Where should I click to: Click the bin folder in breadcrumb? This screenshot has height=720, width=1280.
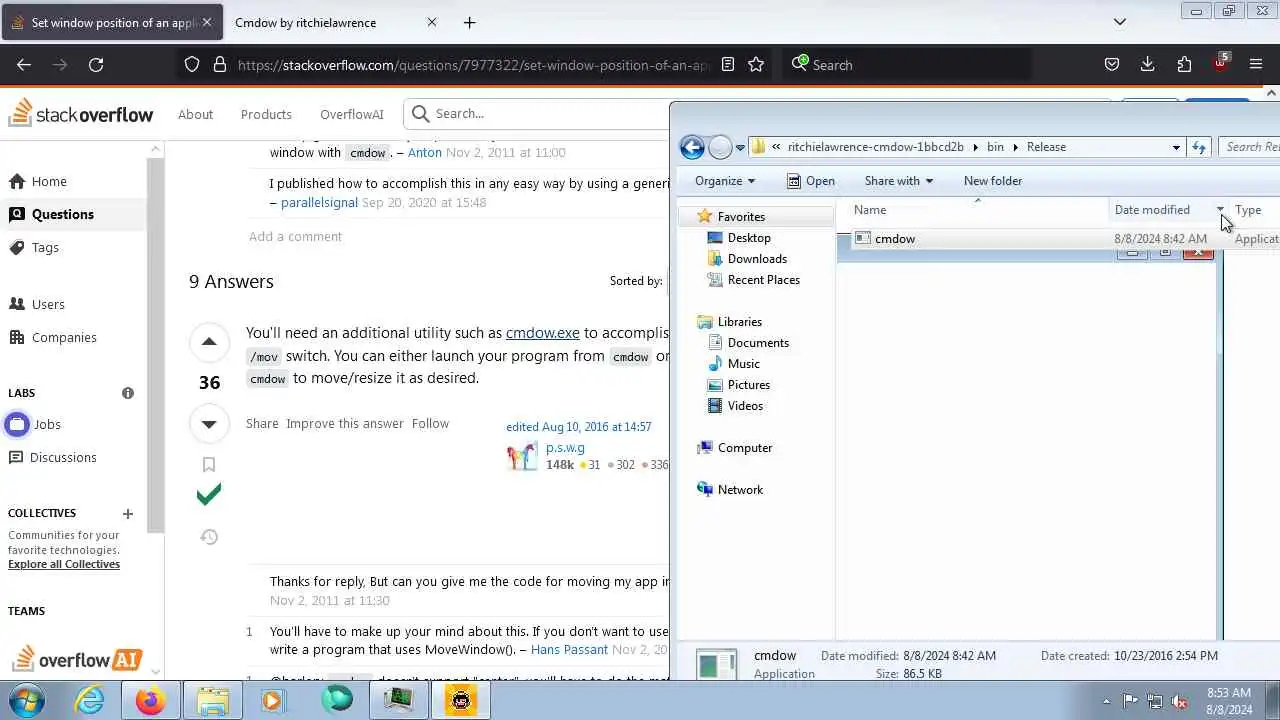pos(995,146)
